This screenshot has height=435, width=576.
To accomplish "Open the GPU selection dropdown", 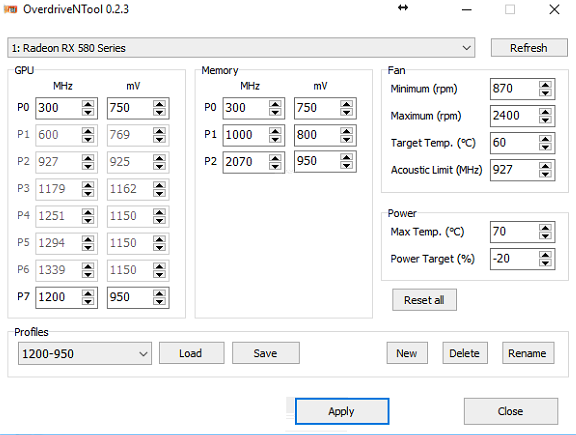I will 241,48.
